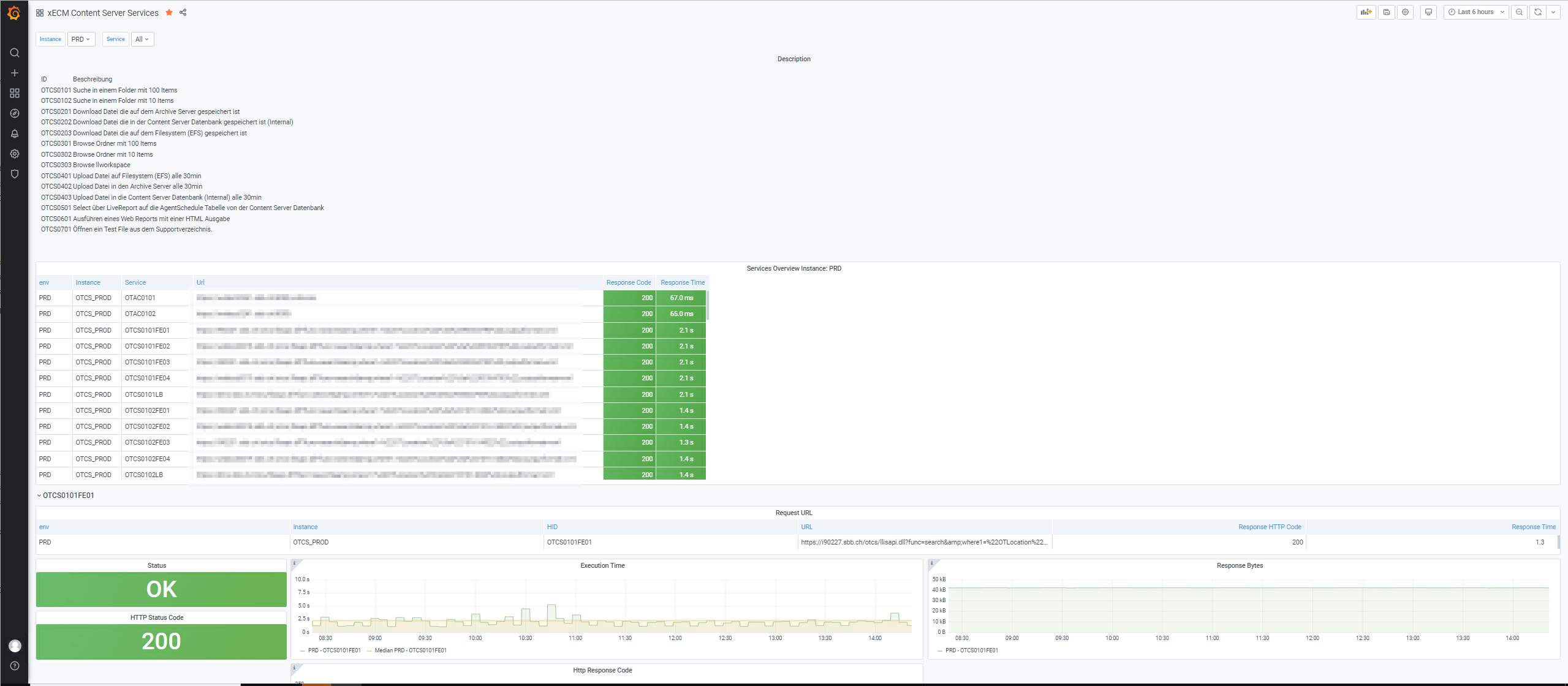Screen dimensions: 1568x686
Task: Save the dashboard via disk icon
Action: click(x=1386, y=12)
